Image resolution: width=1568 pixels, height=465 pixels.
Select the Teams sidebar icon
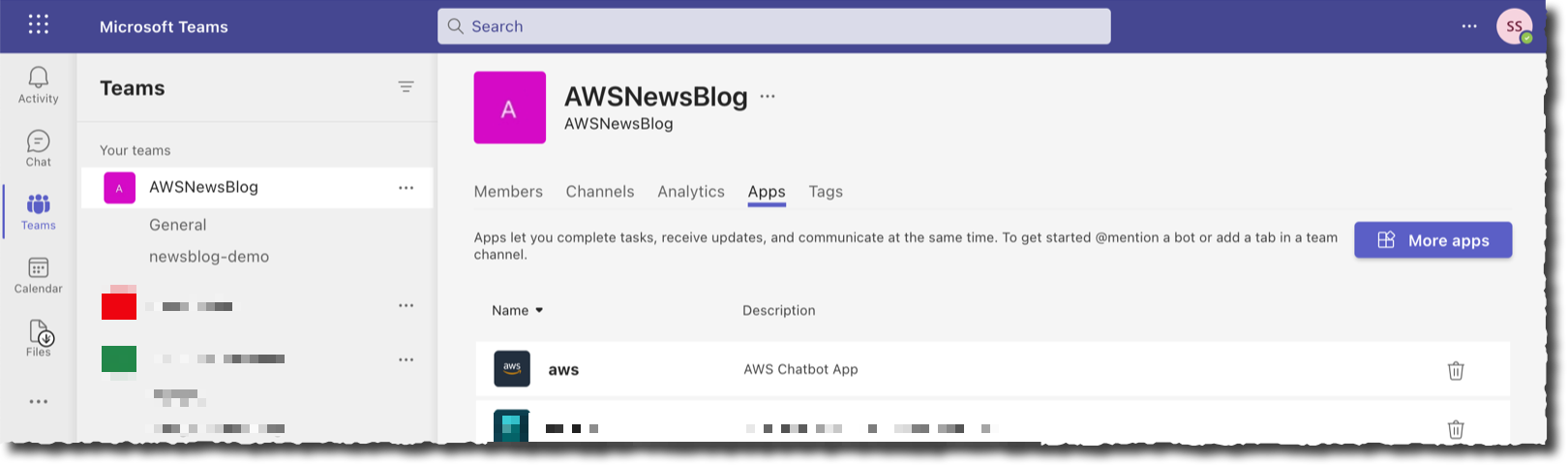coord(39,212)
